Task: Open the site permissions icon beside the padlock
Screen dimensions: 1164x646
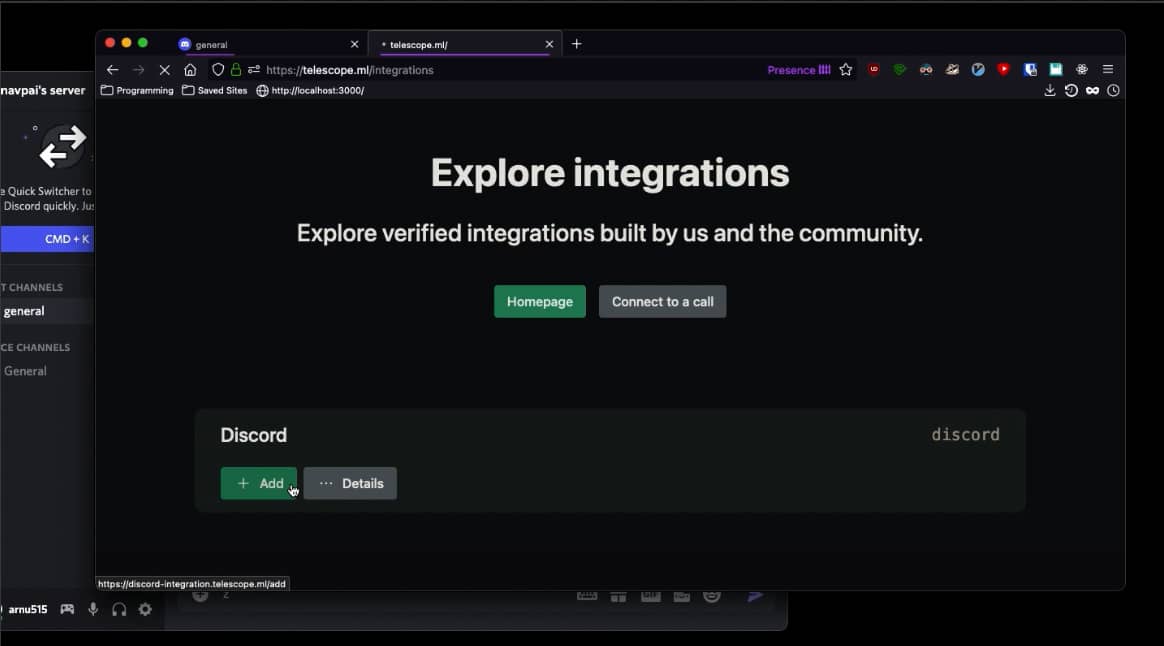Action: [254, 70]
